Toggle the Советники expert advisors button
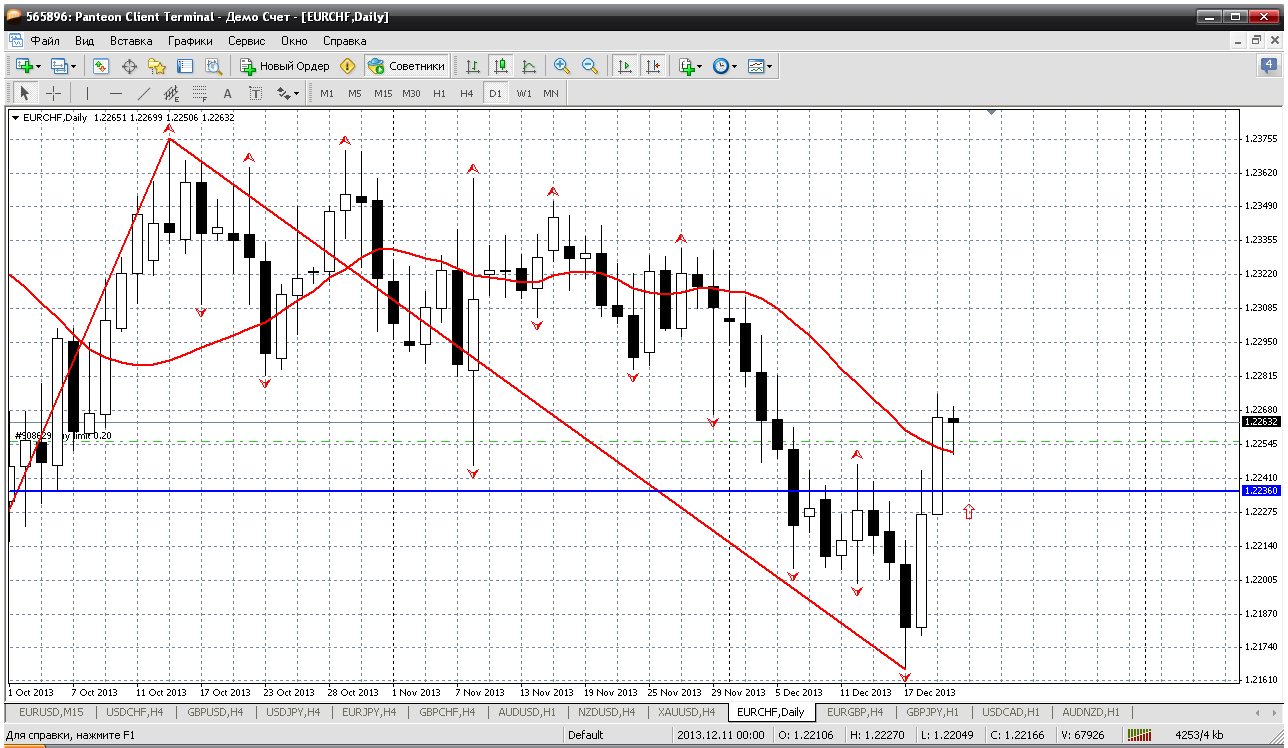This screenshot has width=1288, height=748. point(406,66)
